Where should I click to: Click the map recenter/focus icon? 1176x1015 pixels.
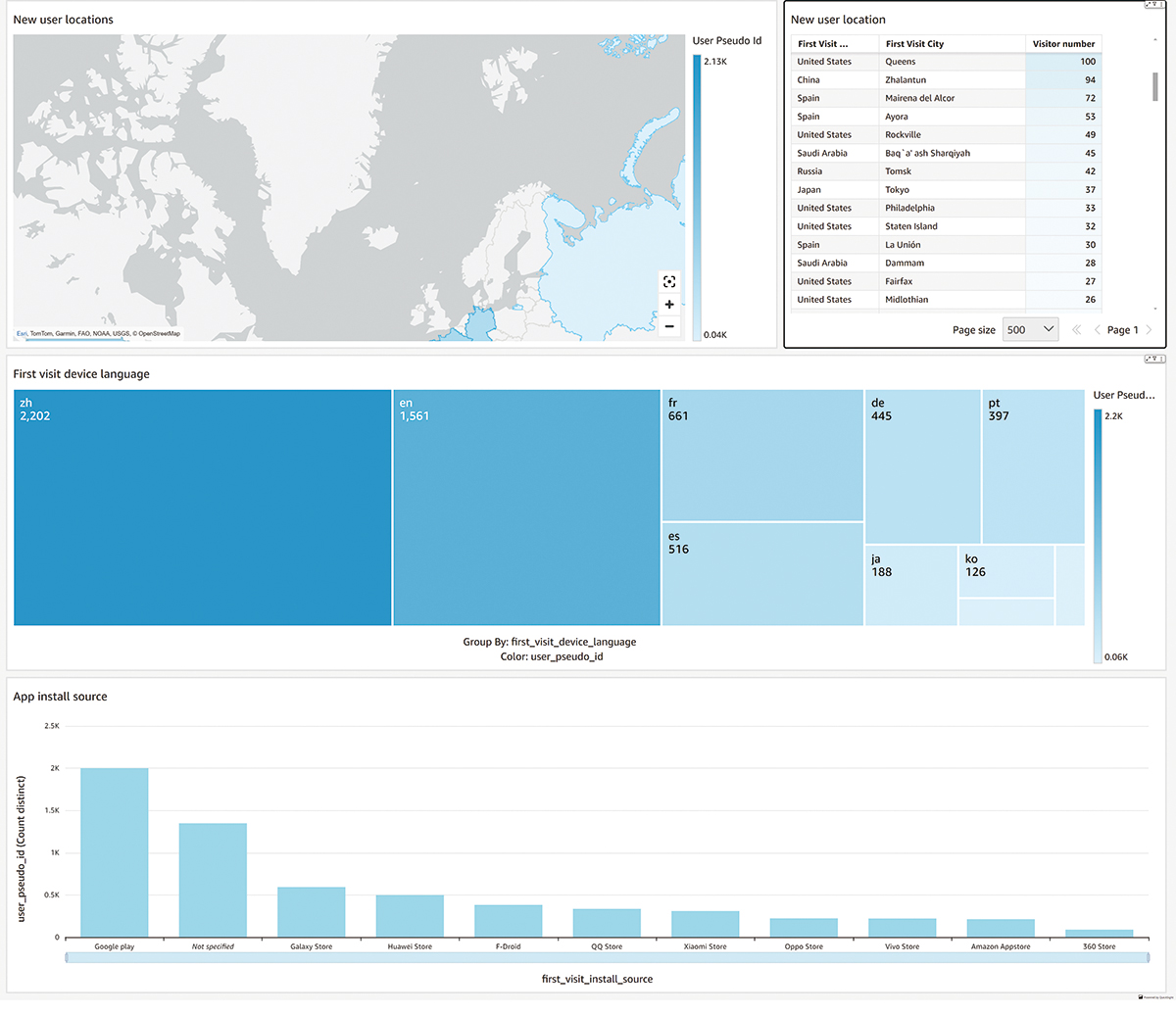669,282
